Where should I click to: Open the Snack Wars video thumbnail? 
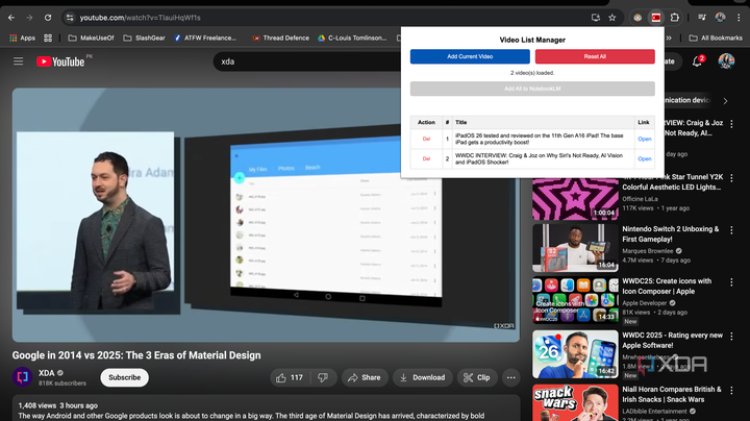575,403
